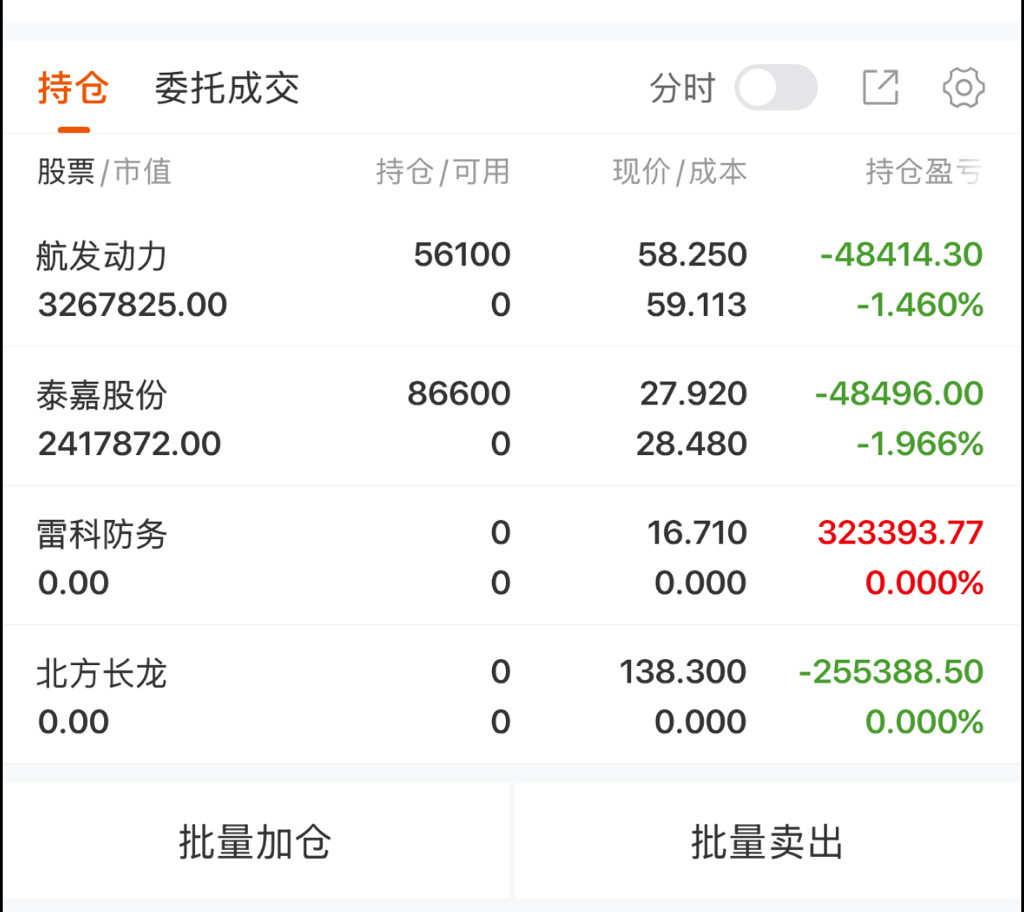
Task: Click 泰嘉股份 market value 2417872.00
Action: click(x=130, y=444)
